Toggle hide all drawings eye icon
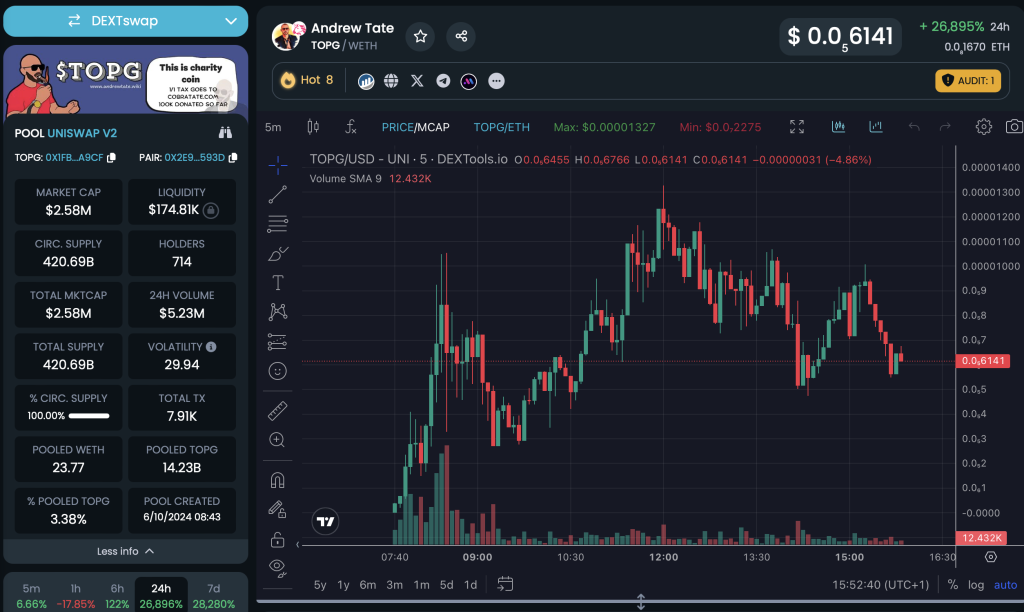This screenshot has width=1024, height=612. click(278, 568)
